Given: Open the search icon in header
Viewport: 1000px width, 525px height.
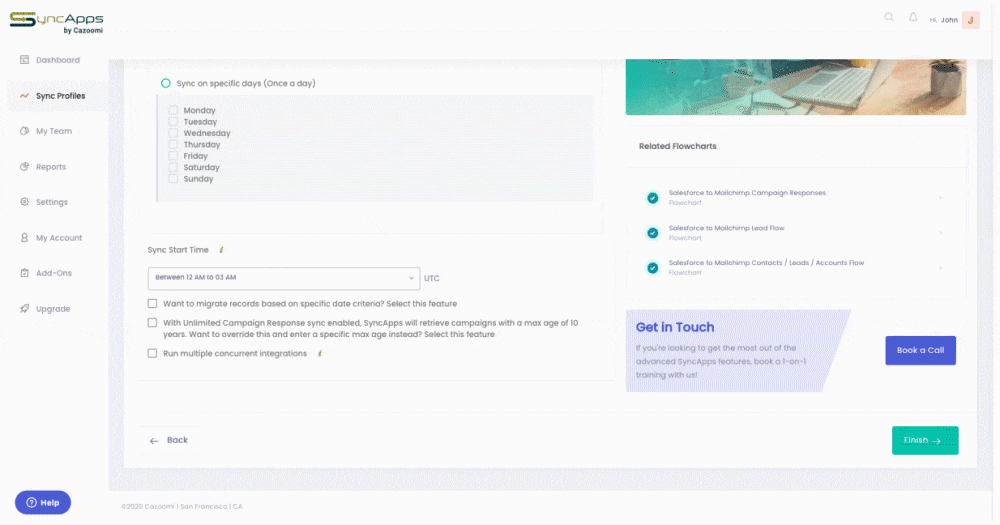Looking at the screenshot, I should (x=888, y=17).
